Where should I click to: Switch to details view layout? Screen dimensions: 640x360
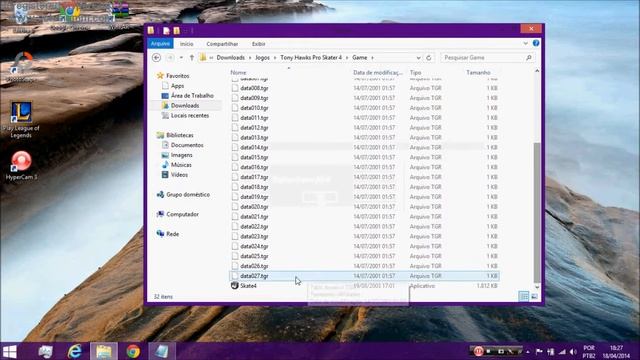coord(524,296)
